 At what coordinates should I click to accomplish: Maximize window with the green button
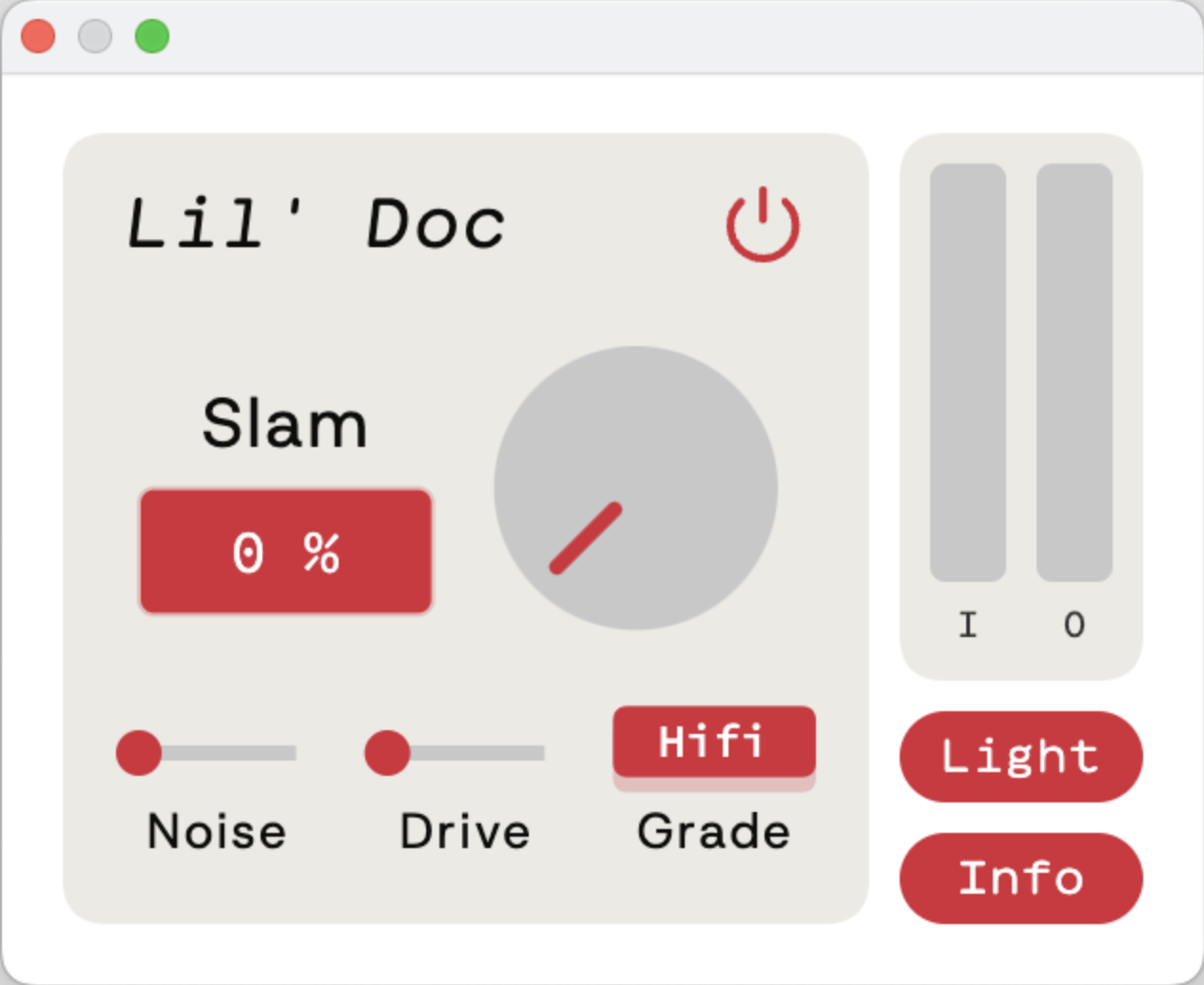pos(152,36)
